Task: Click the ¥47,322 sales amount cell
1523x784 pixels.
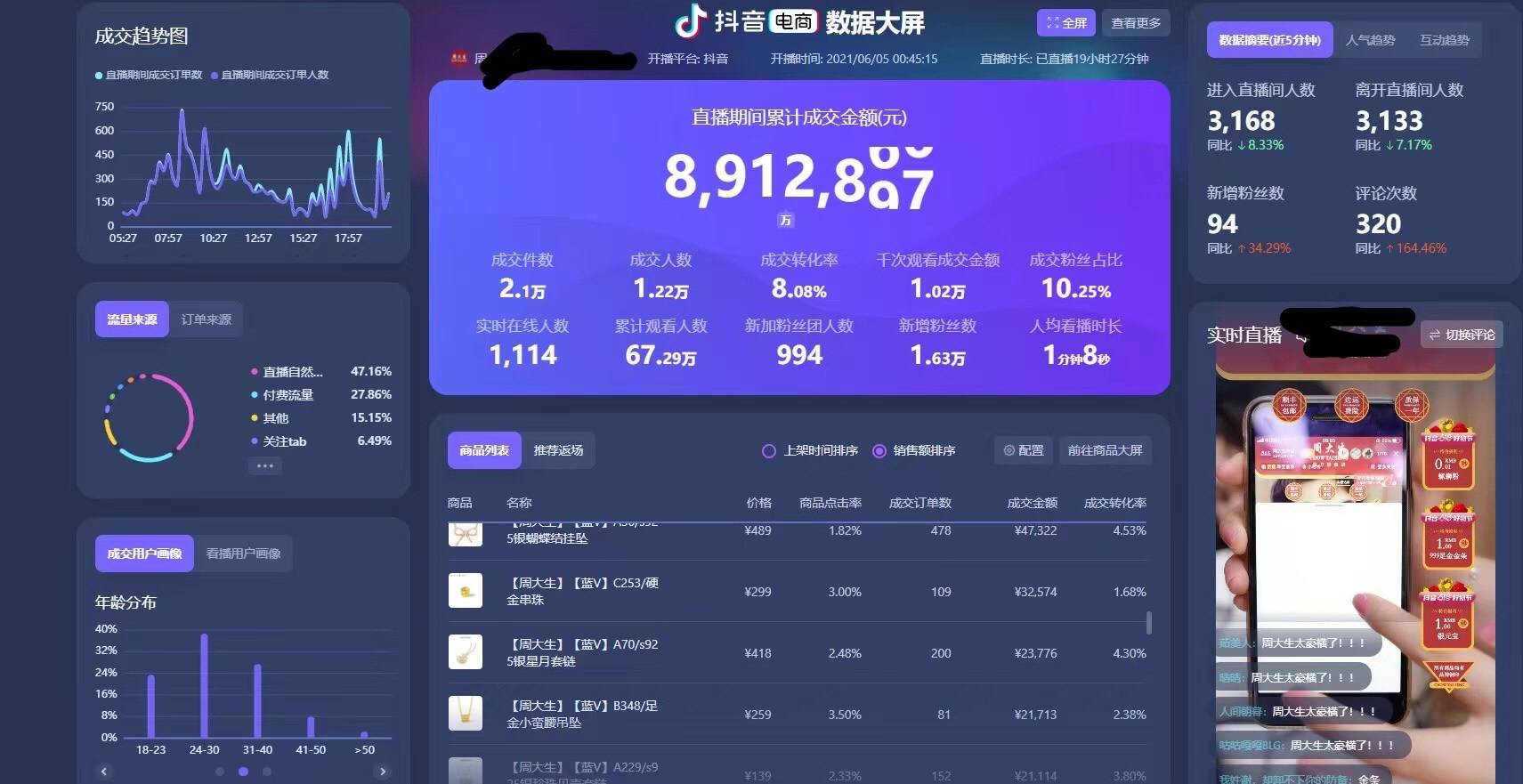Action: (x=1035, y=530)
